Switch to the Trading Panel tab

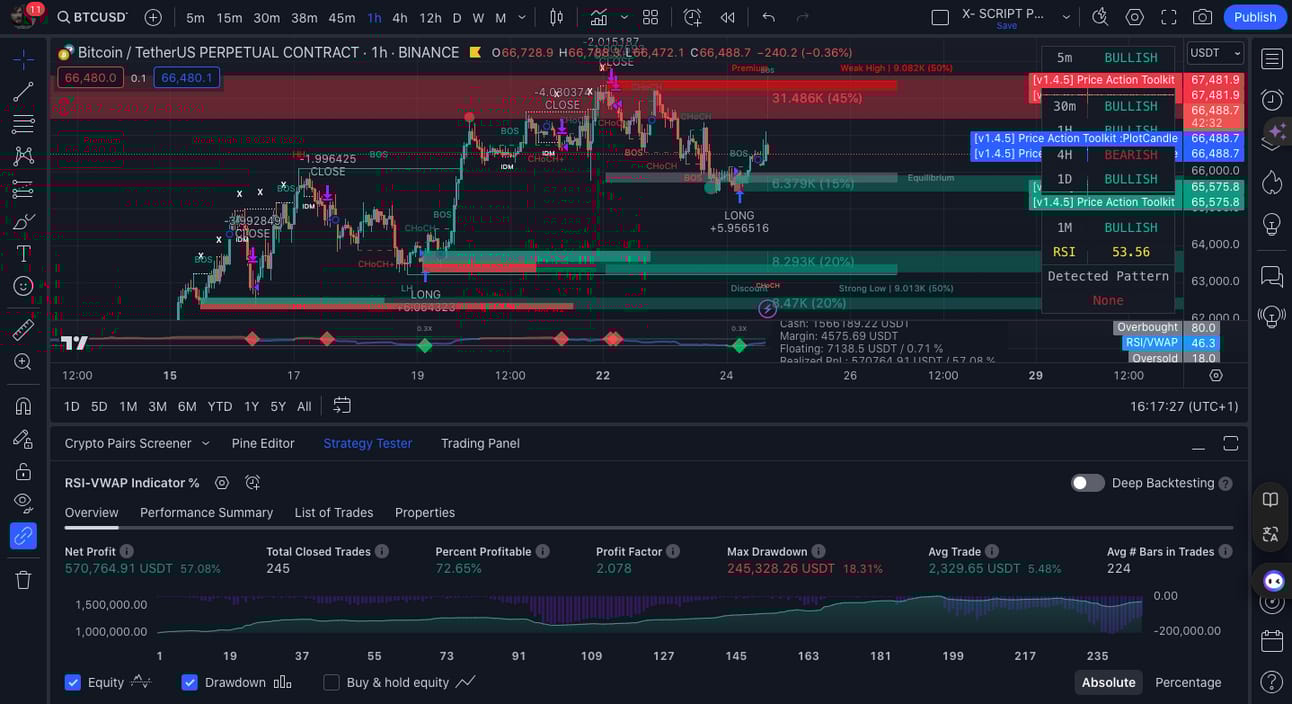[x=480, y=443]
